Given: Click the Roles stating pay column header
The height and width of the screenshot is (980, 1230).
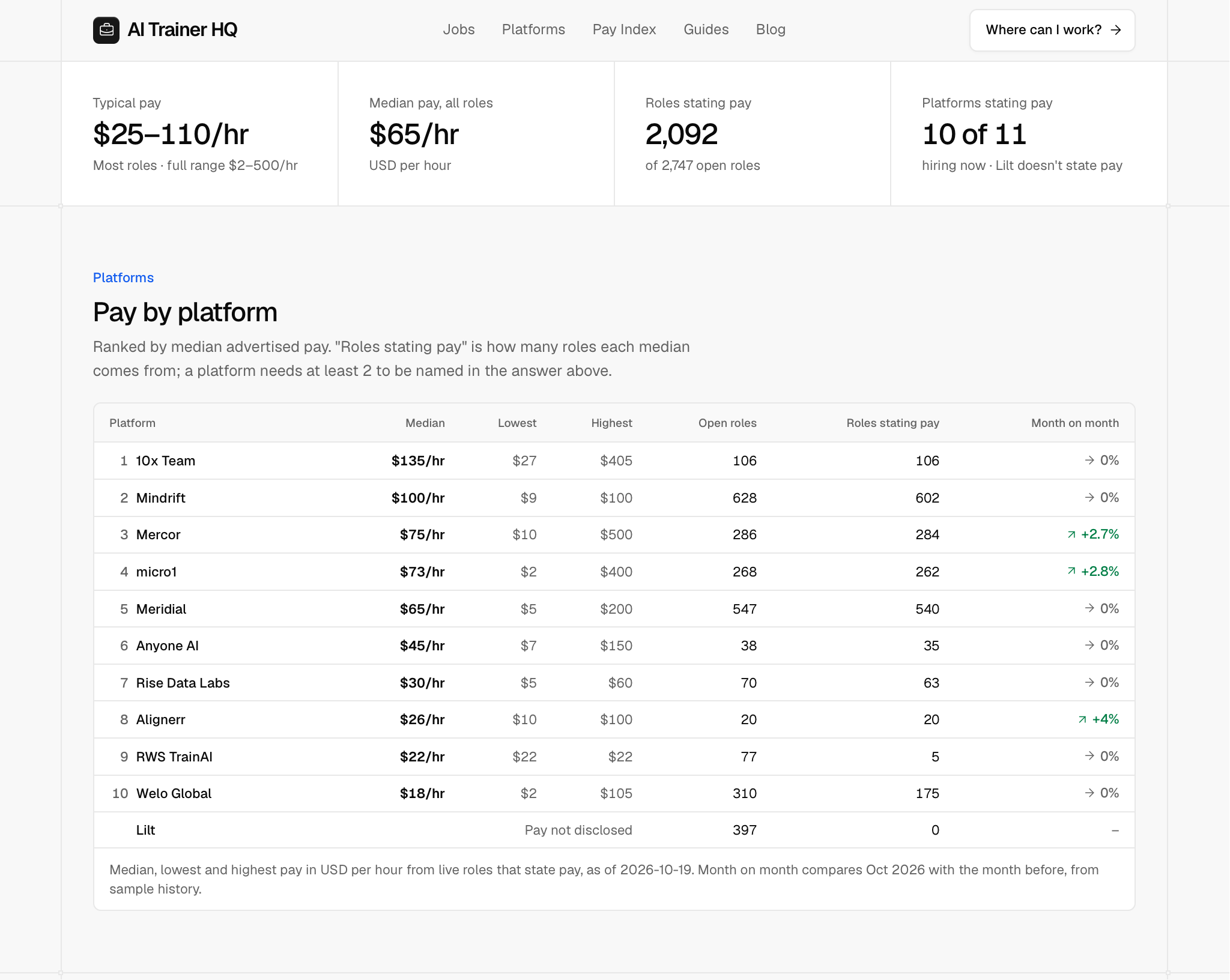Looking at the screenshot, I should tap(892, 423).
